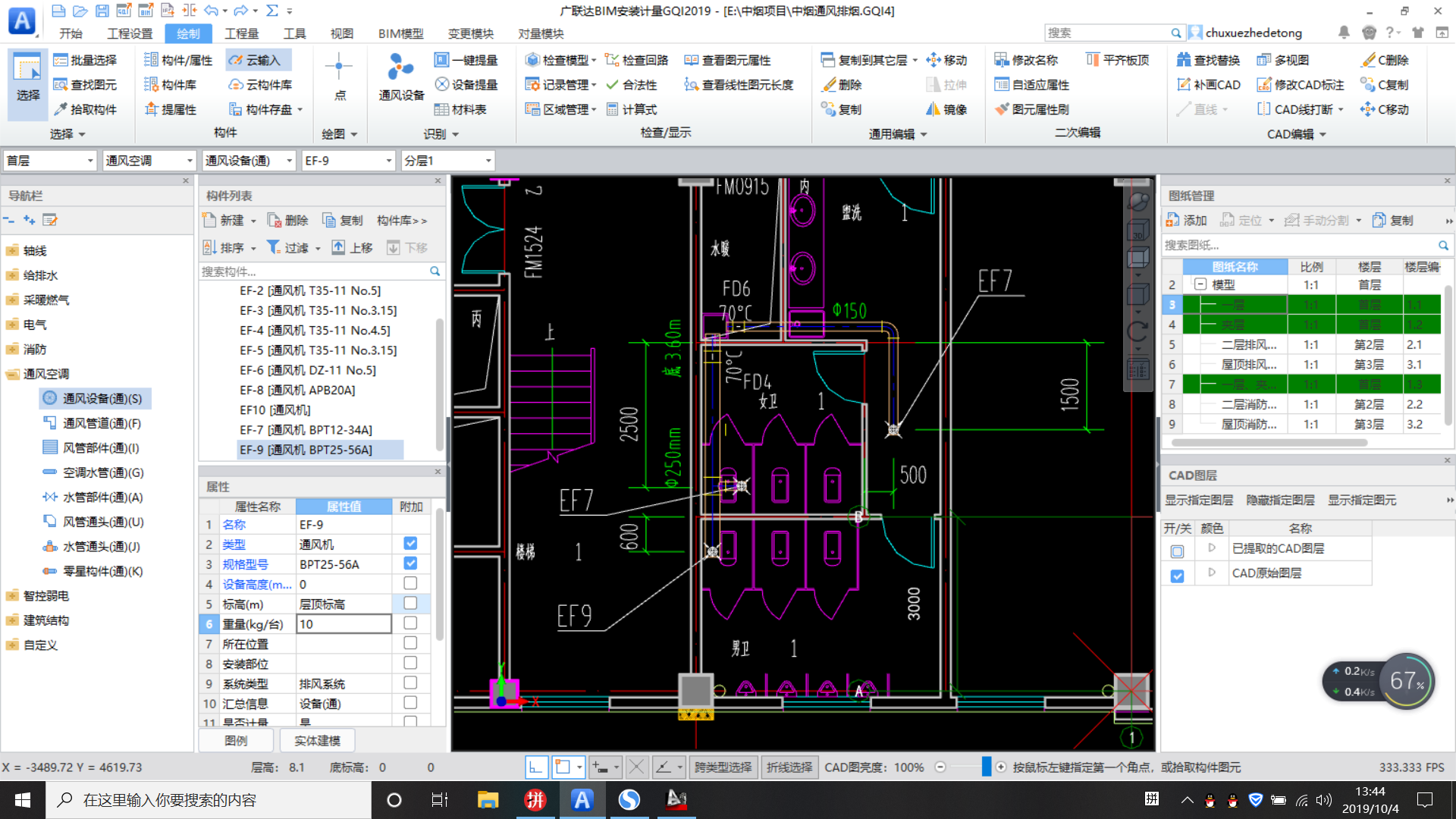This screenshot has width=1456, height=819.
Task: Open 构件/属性 component properties
Action: point(179,60)
